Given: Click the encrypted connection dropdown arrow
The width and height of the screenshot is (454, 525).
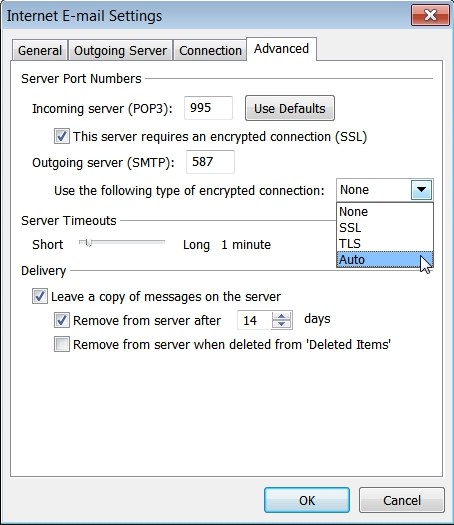Looking at the screenshot, I should click(x=421, y=190).
